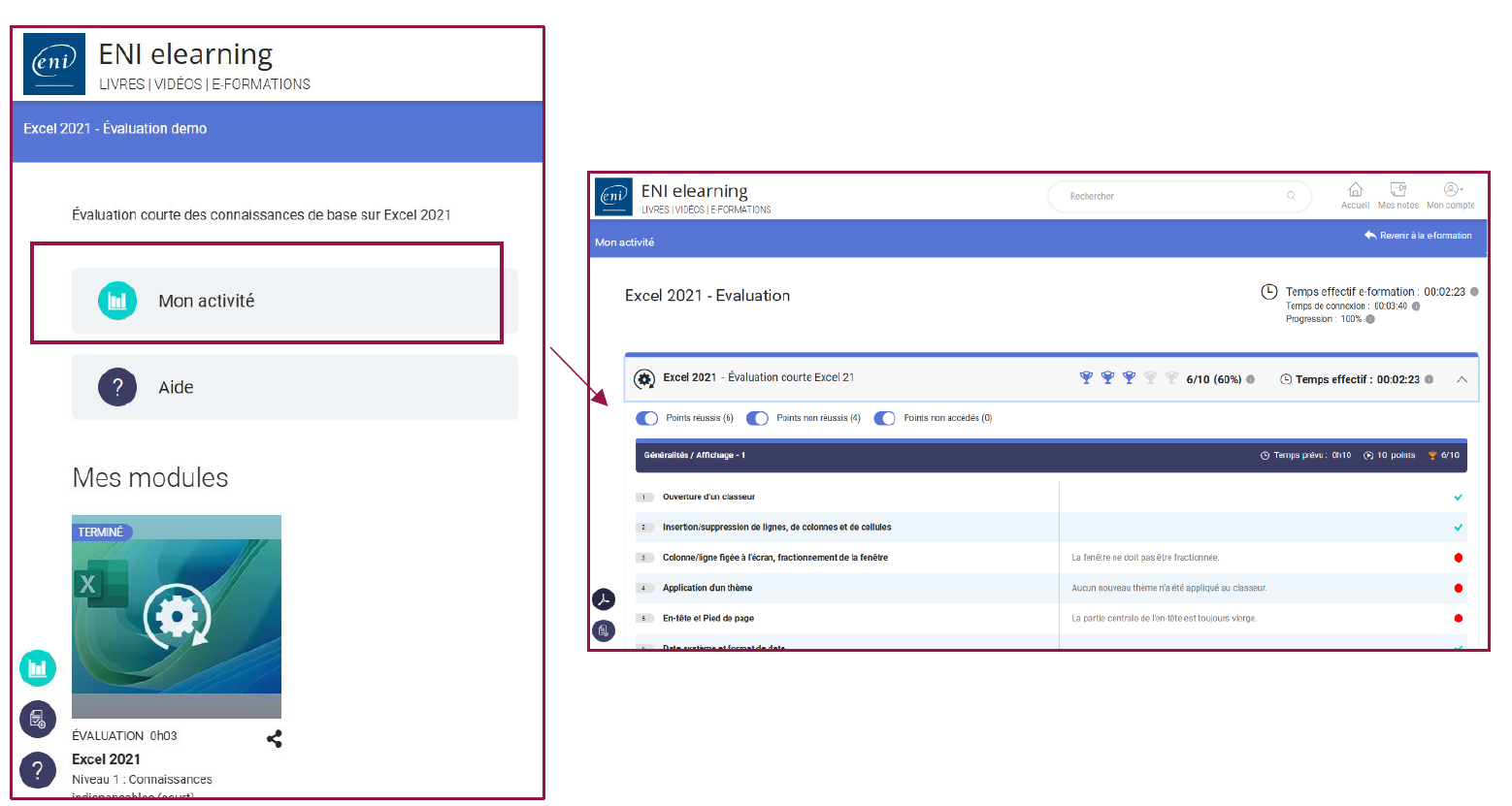Click the ENI logo beside the Rechercher search field

click(613, 197)
